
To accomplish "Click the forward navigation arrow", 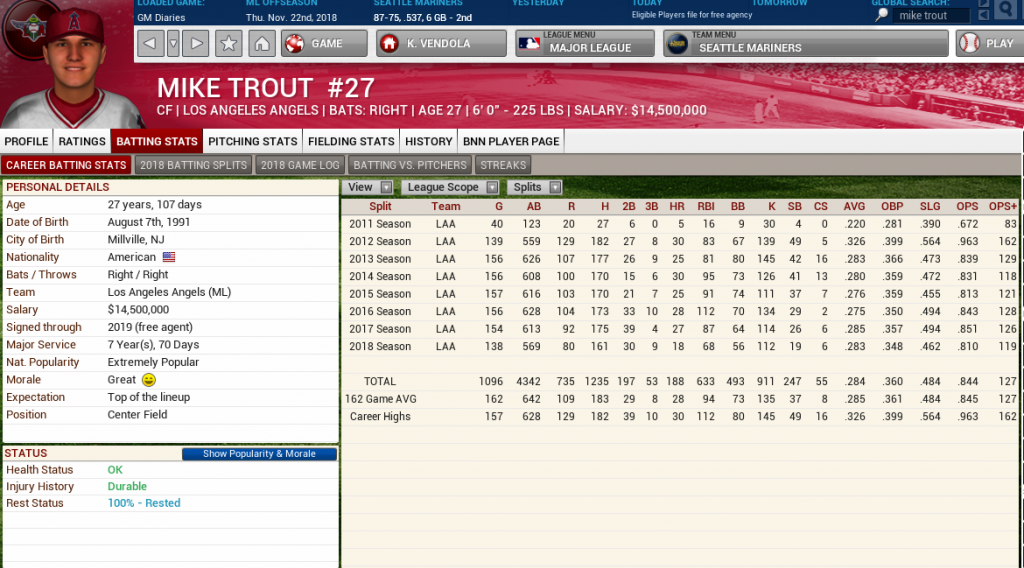I will [x=196, y=43].
